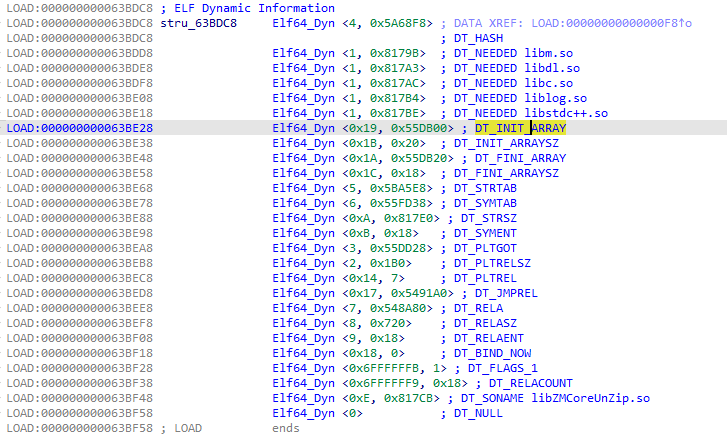Open the 0x55FD38 DT_SYMTAB address
This screenshot has height=438, width=727.
398,203
